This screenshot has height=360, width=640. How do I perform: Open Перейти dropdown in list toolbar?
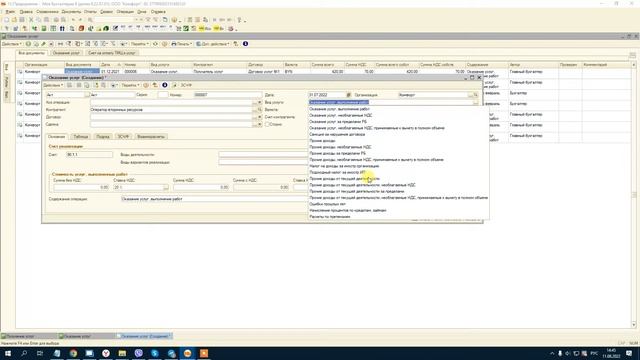tap(140, 44)
